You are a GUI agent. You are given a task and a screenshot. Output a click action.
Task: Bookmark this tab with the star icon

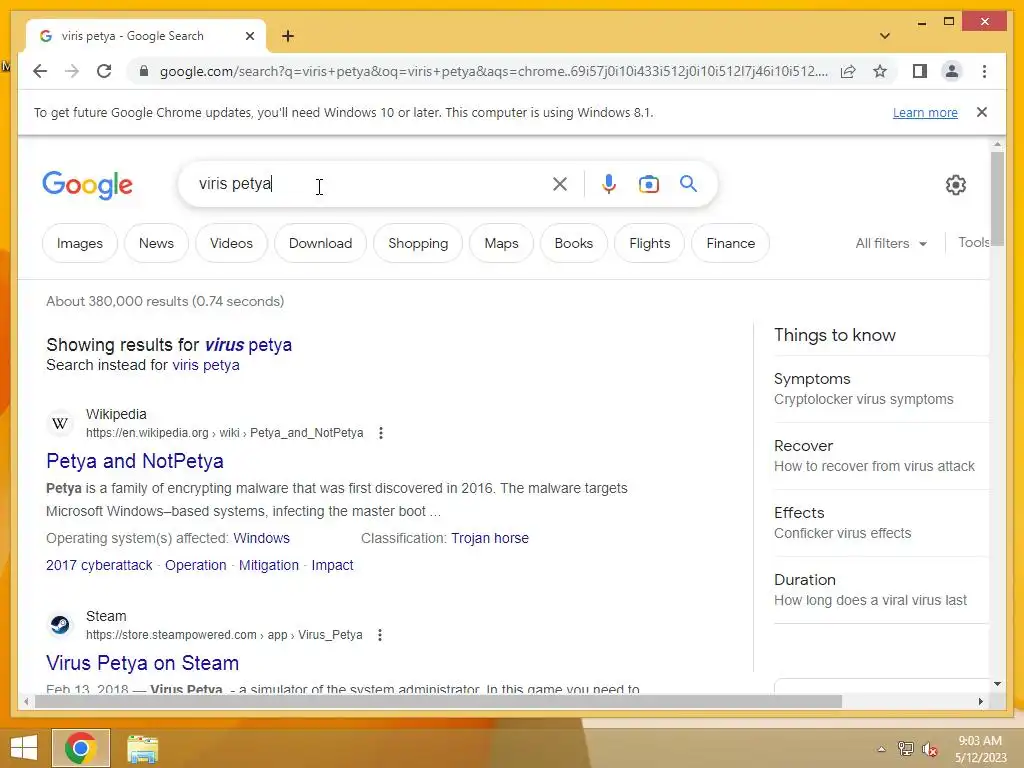(x=880, y=71)
